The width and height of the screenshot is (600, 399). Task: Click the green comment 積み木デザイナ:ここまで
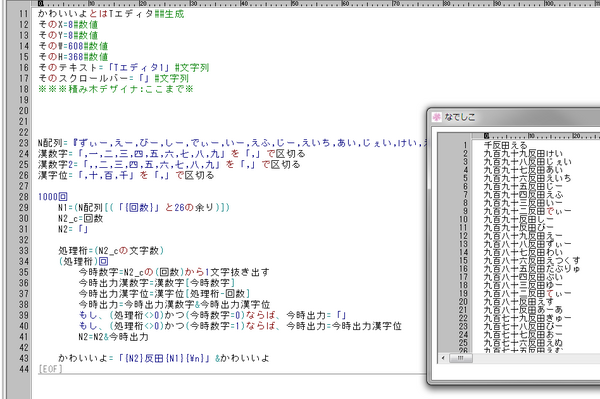coord(116,89)
